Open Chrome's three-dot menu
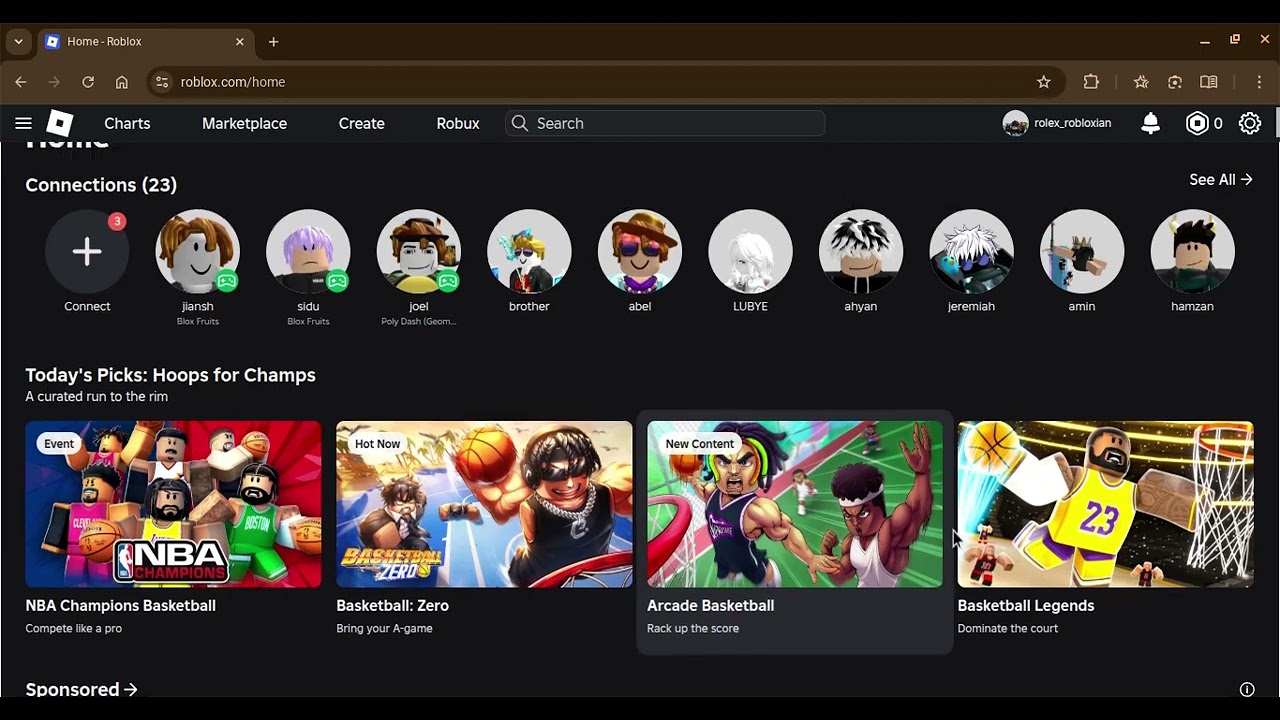1280x720 pixels. tap(1260, 82)
